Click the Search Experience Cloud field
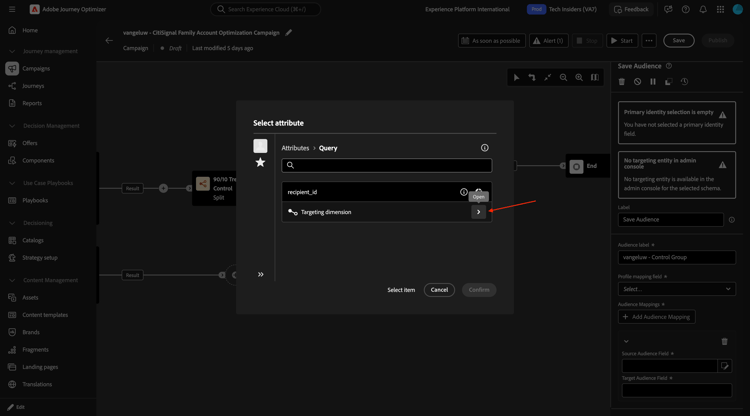The height and width of the screenshot is (416, 750). coord(265,9)
